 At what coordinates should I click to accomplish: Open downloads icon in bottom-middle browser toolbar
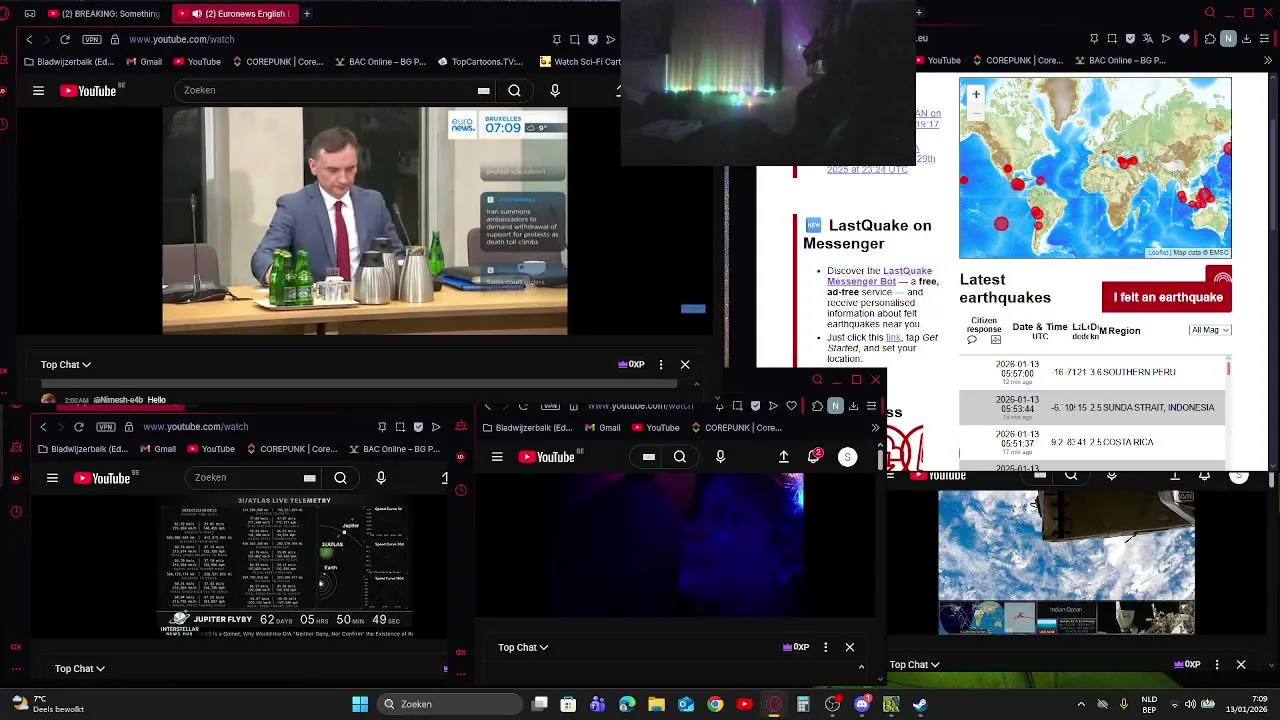(853, 406)
